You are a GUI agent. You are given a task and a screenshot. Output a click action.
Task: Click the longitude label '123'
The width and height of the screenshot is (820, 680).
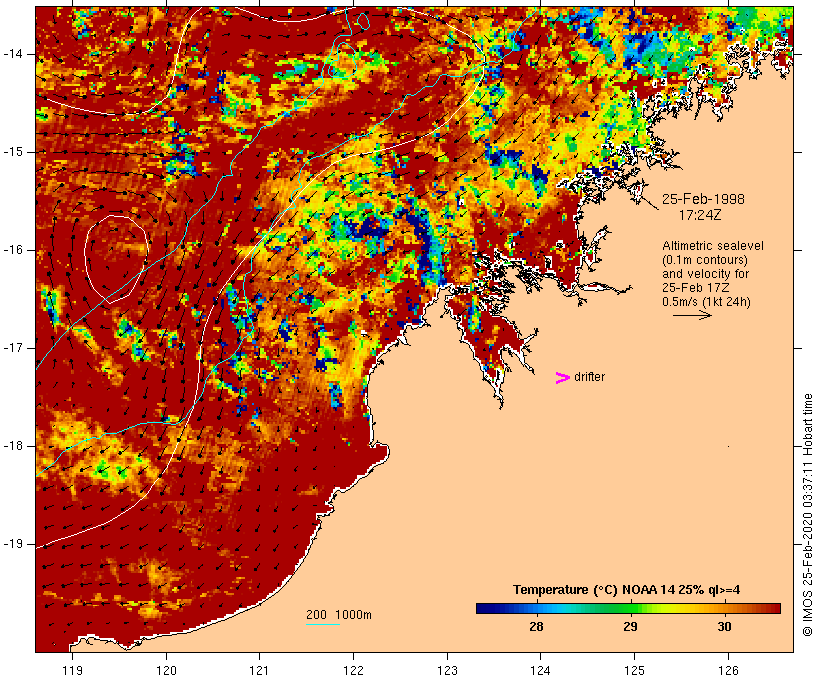click(x=447, y=670)
